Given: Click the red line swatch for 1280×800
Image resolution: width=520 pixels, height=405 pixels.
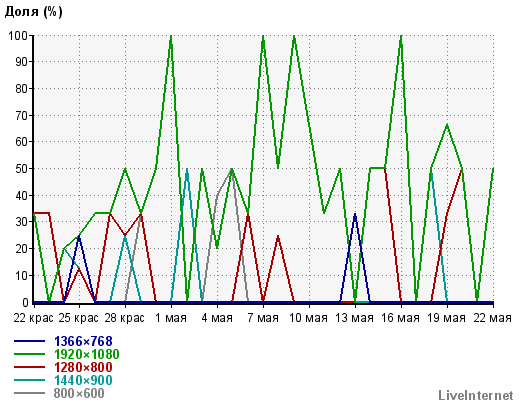Looking at the screenshot, I should tap(29, 367).
